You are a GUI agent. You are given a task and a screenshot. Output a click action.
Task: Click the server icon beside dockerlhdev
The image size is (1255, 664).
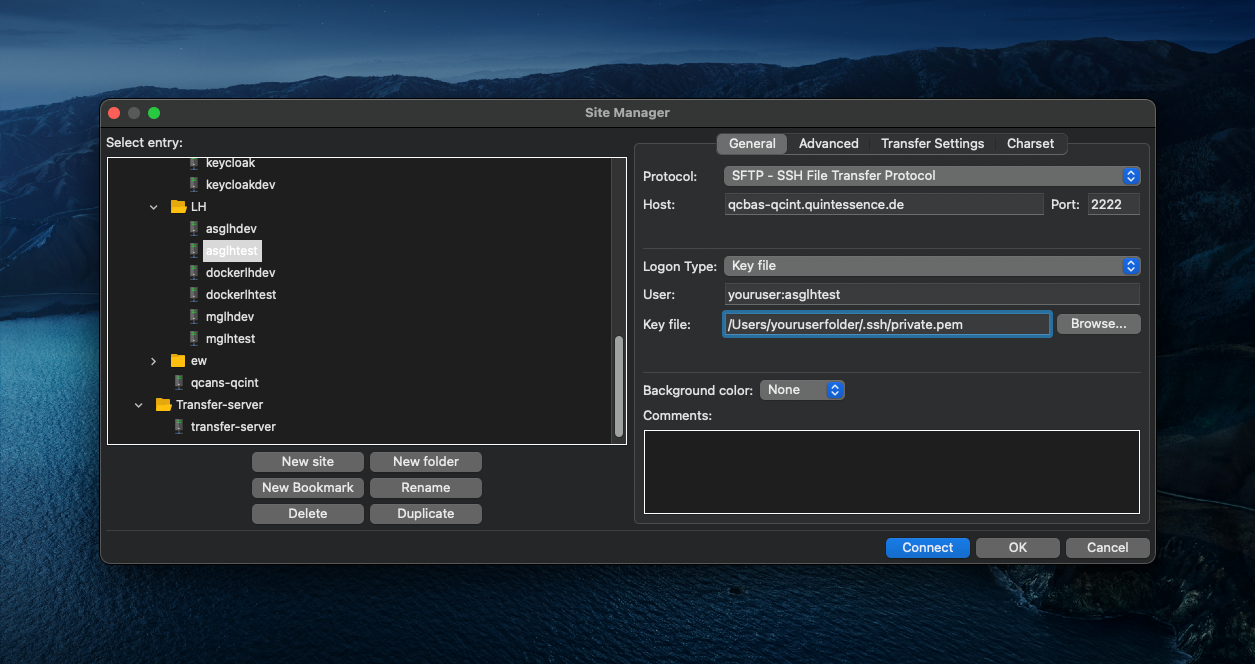[194, 273]
